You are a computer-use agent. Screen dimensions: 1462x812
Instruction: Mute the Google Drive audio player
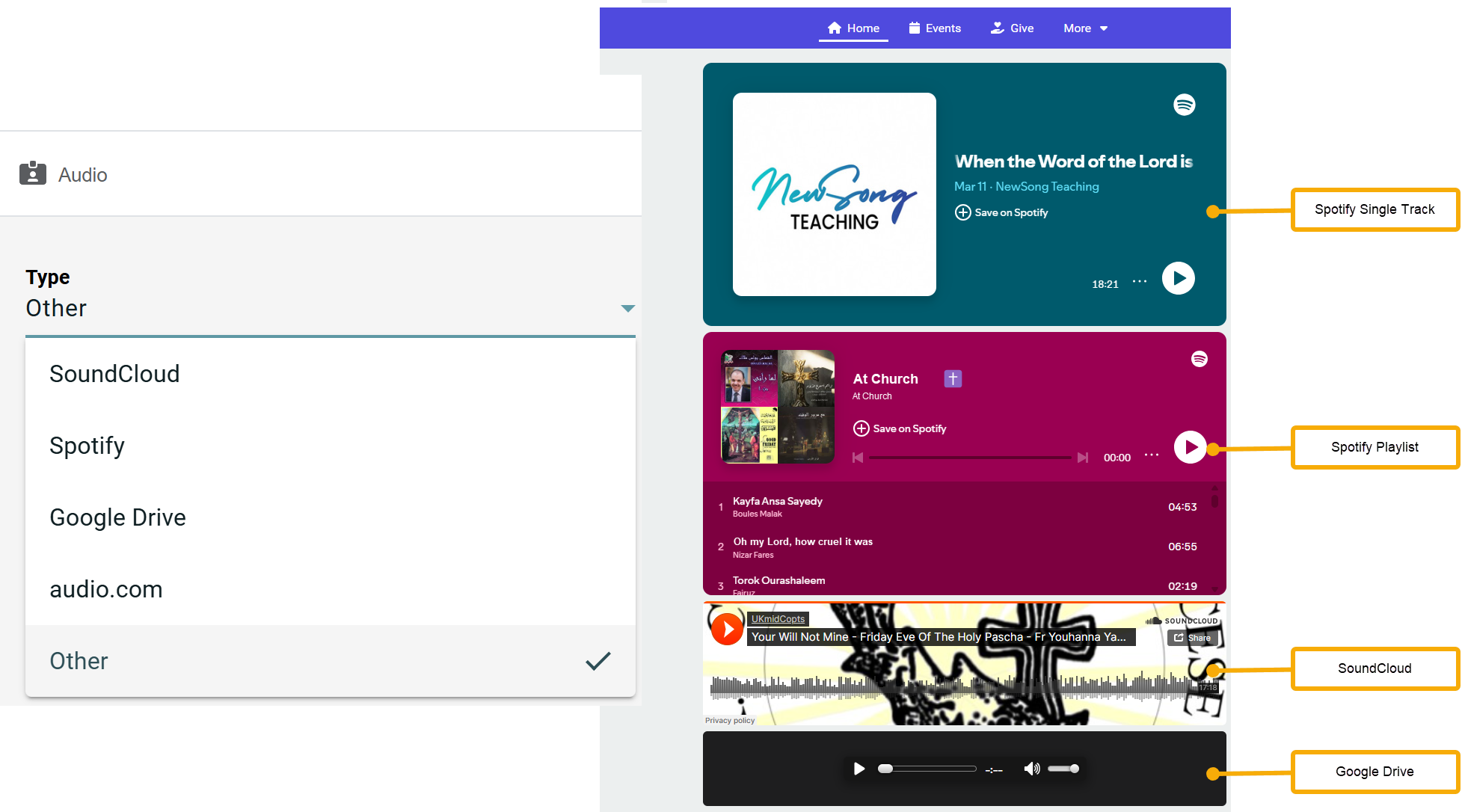[x=1032, y=769]
